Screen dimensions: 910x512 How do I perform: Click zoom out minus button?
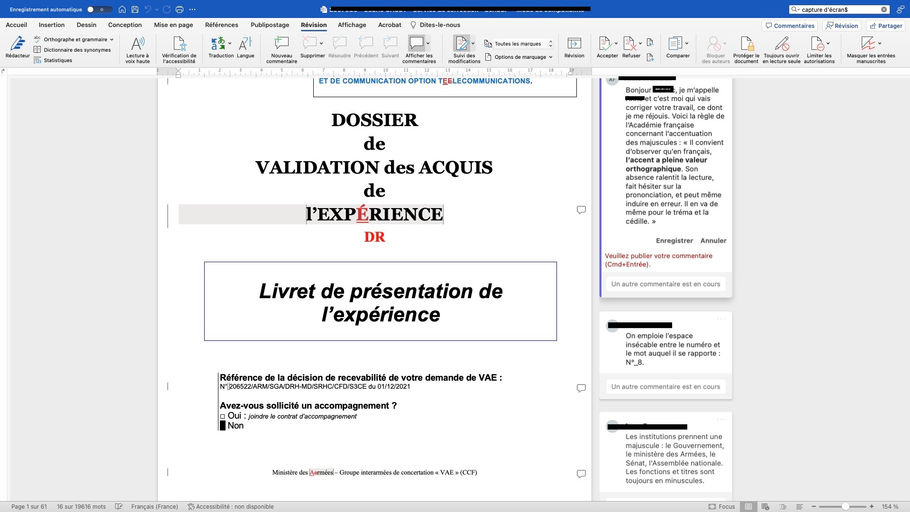pos(814,507)
